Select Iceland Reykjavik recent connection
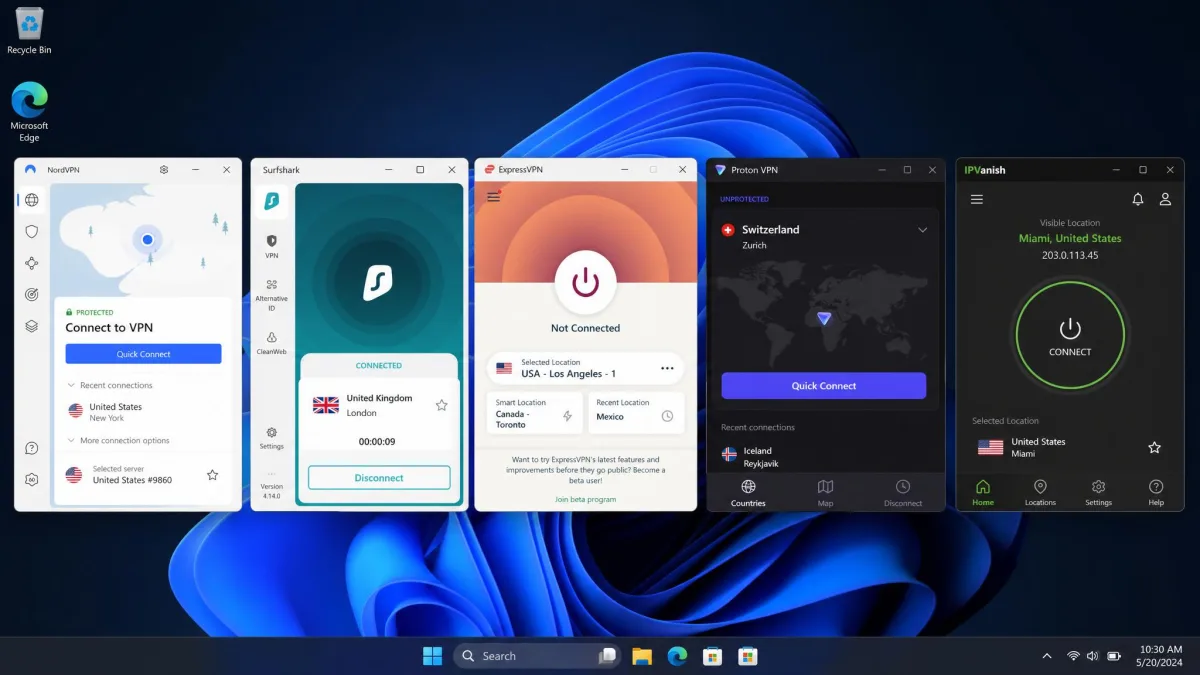Viewport: 1200px width, 675px height. tap(824, 457)
